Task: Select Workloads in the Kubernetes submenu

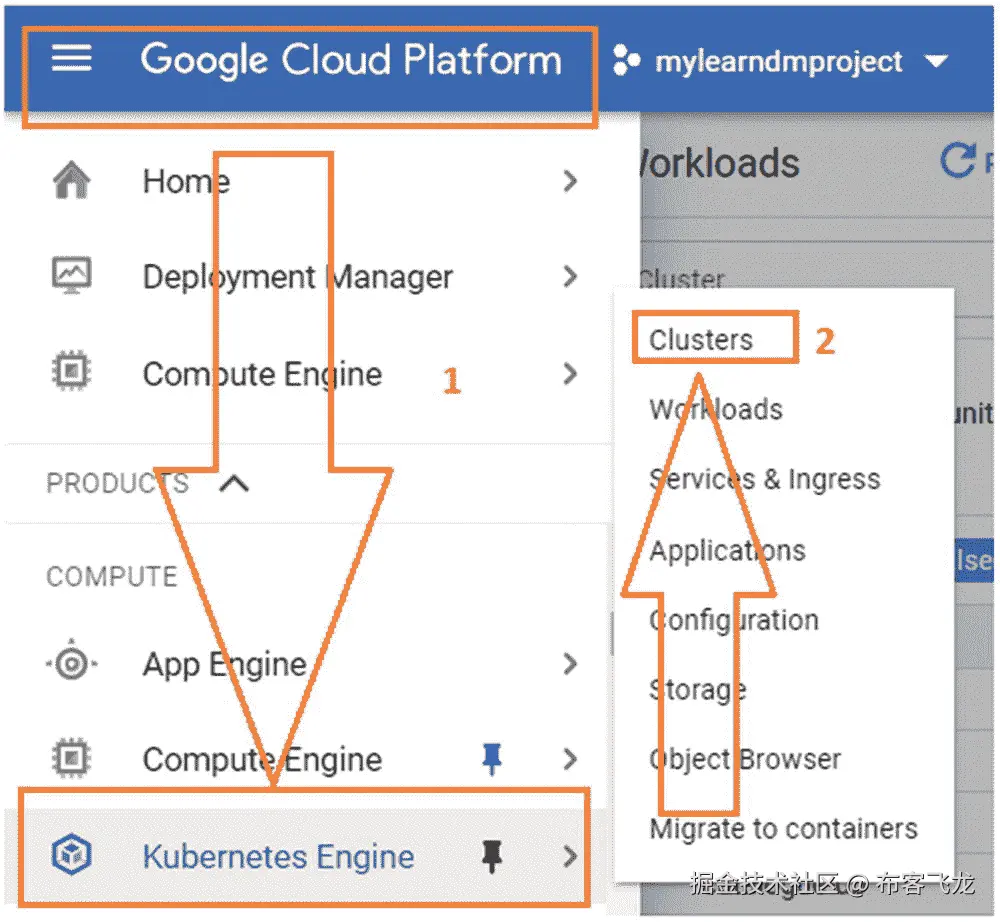Action: (716, 409)
